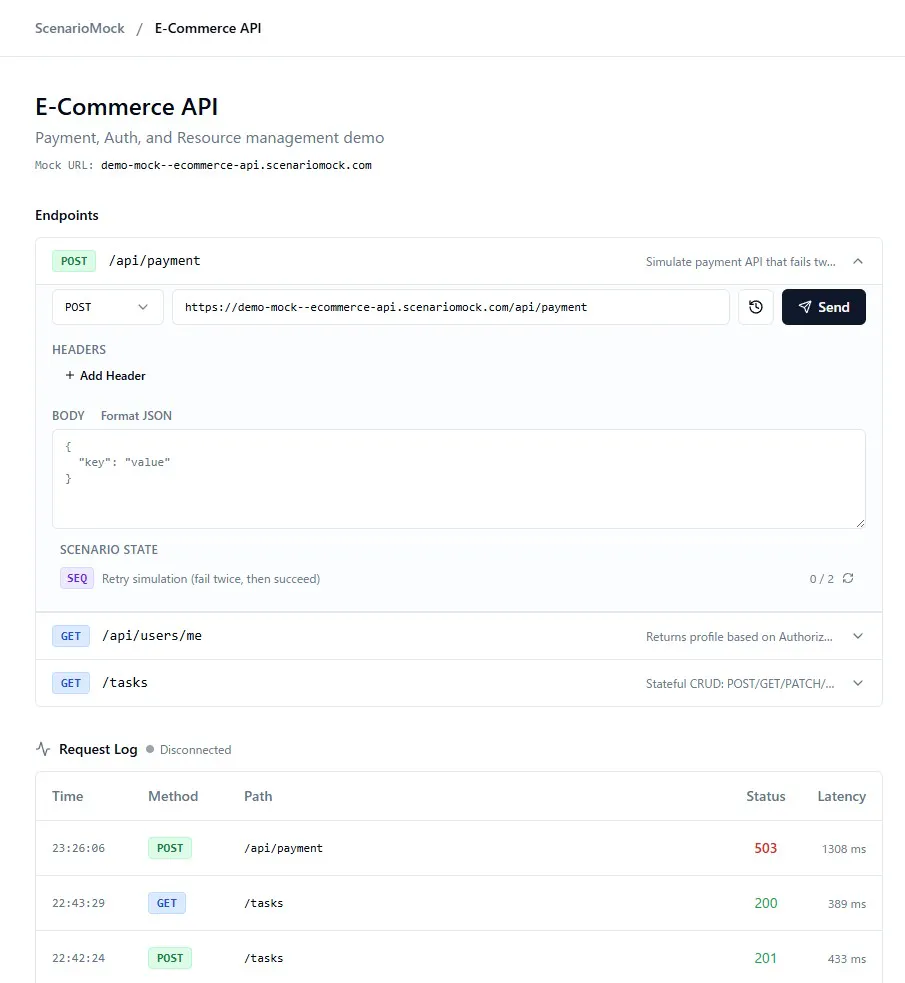Viewport: 905px width, 983px height.
Task: Open the 22:43:29 log entry
Action: point(459,903)
